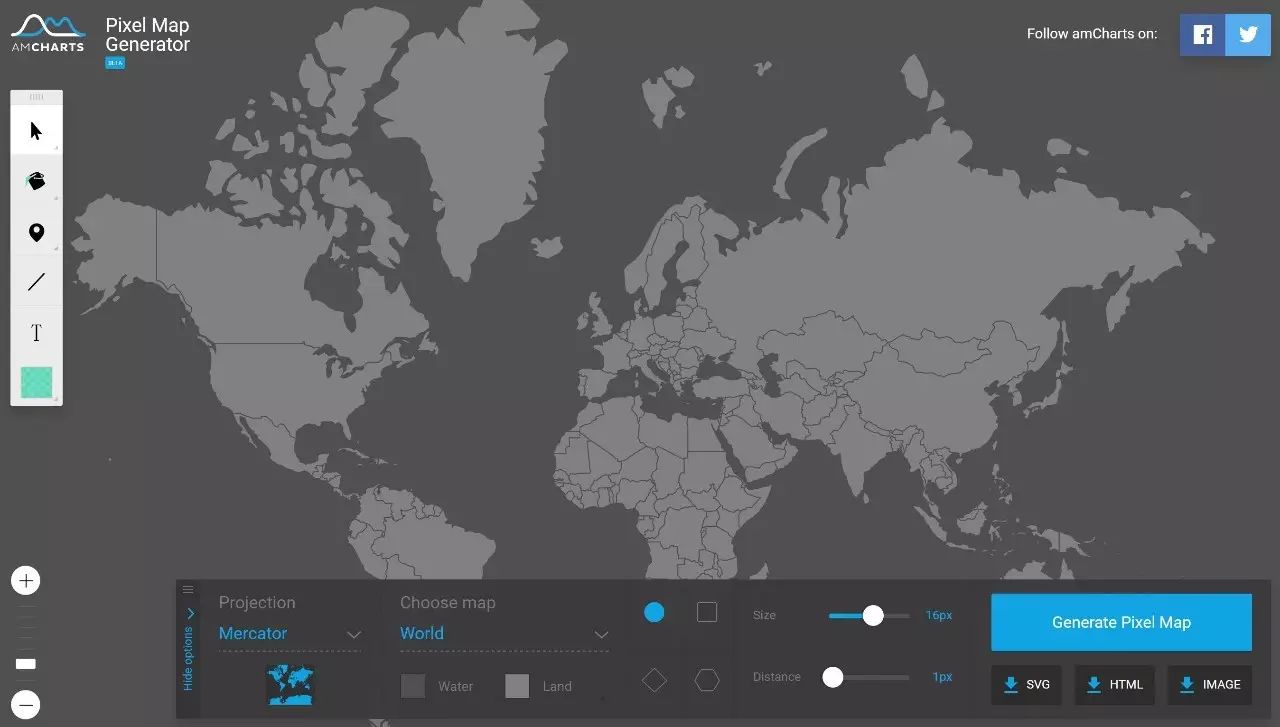The width and height of the screenshot is (1280, 727).
Task: Click the options panel hamburger menu icon
Action: tap(188, 590)
